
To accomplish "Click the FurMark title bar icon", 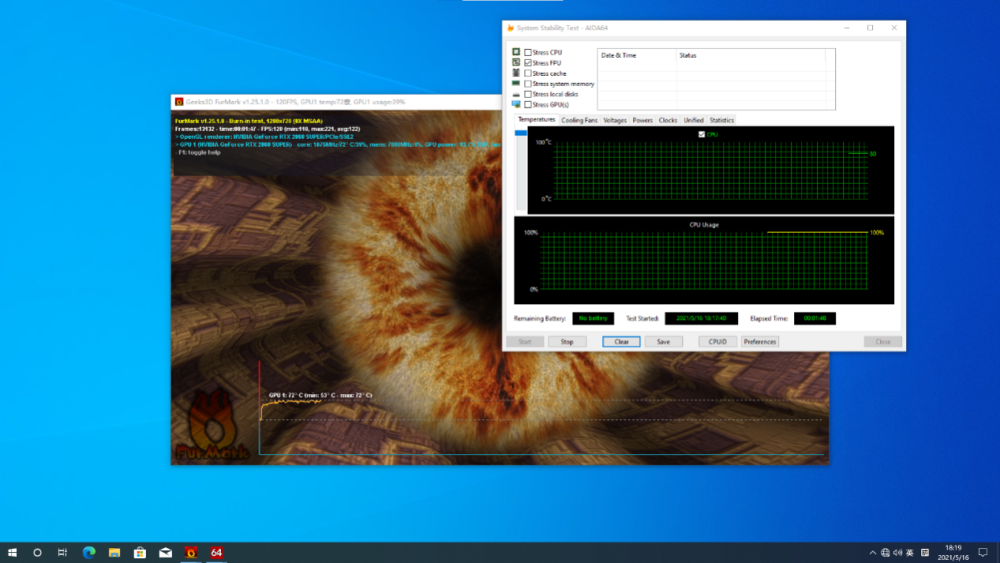I will (179, 102).
